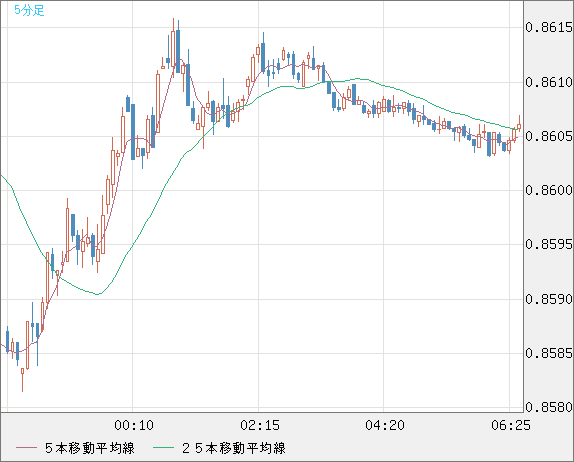Viewport: 574px width, 462px height.
Task: Click the green 25-bar average legend line
Action: coord(163,448)
